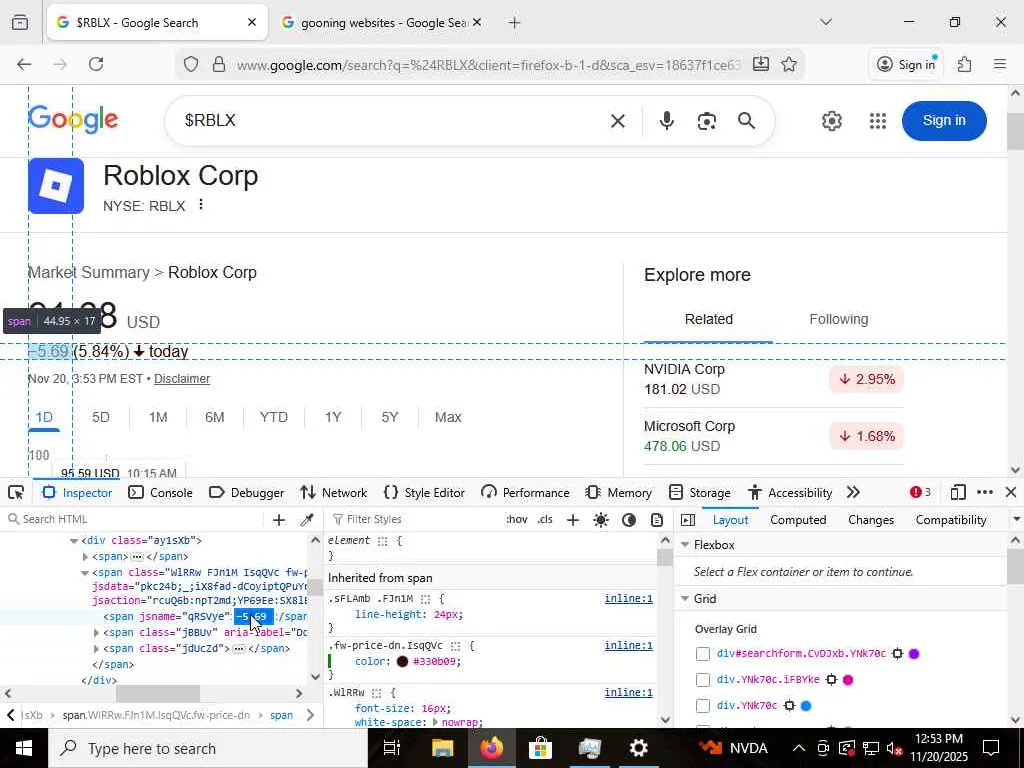Click the Roblox Corp logo
Image resolution: width=1024 pixels, height=768 pixels.
click(x=56, y=185)
